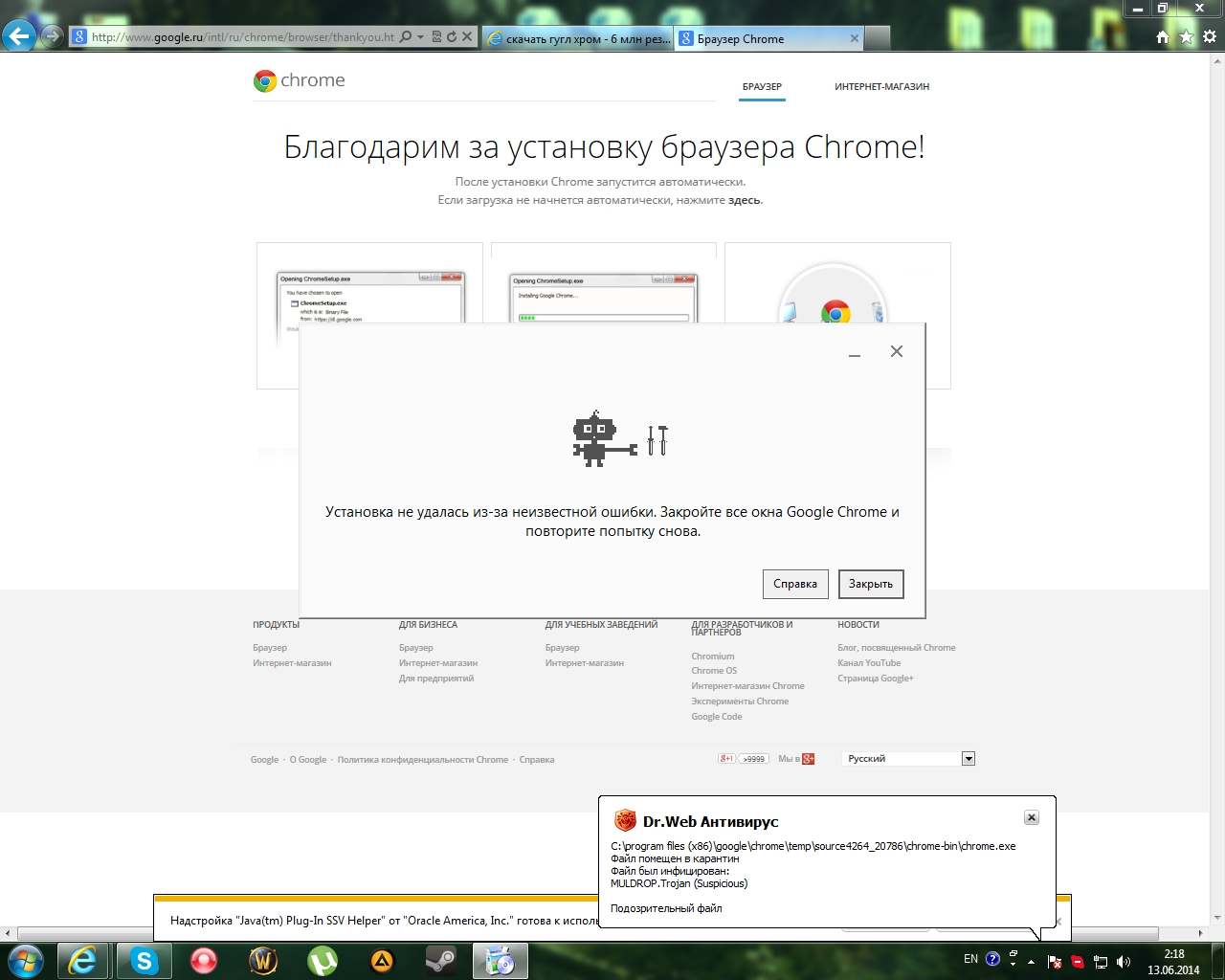The image size is (1225, 980).
Task: Select the БРАУЗЕР navigation tab
Action: coord(762,87)
